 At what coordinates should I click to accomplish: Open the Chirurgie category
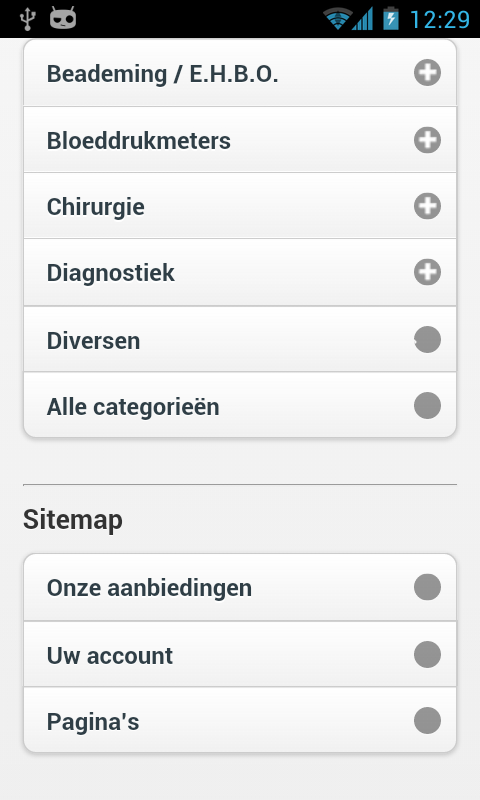point(240,206)
